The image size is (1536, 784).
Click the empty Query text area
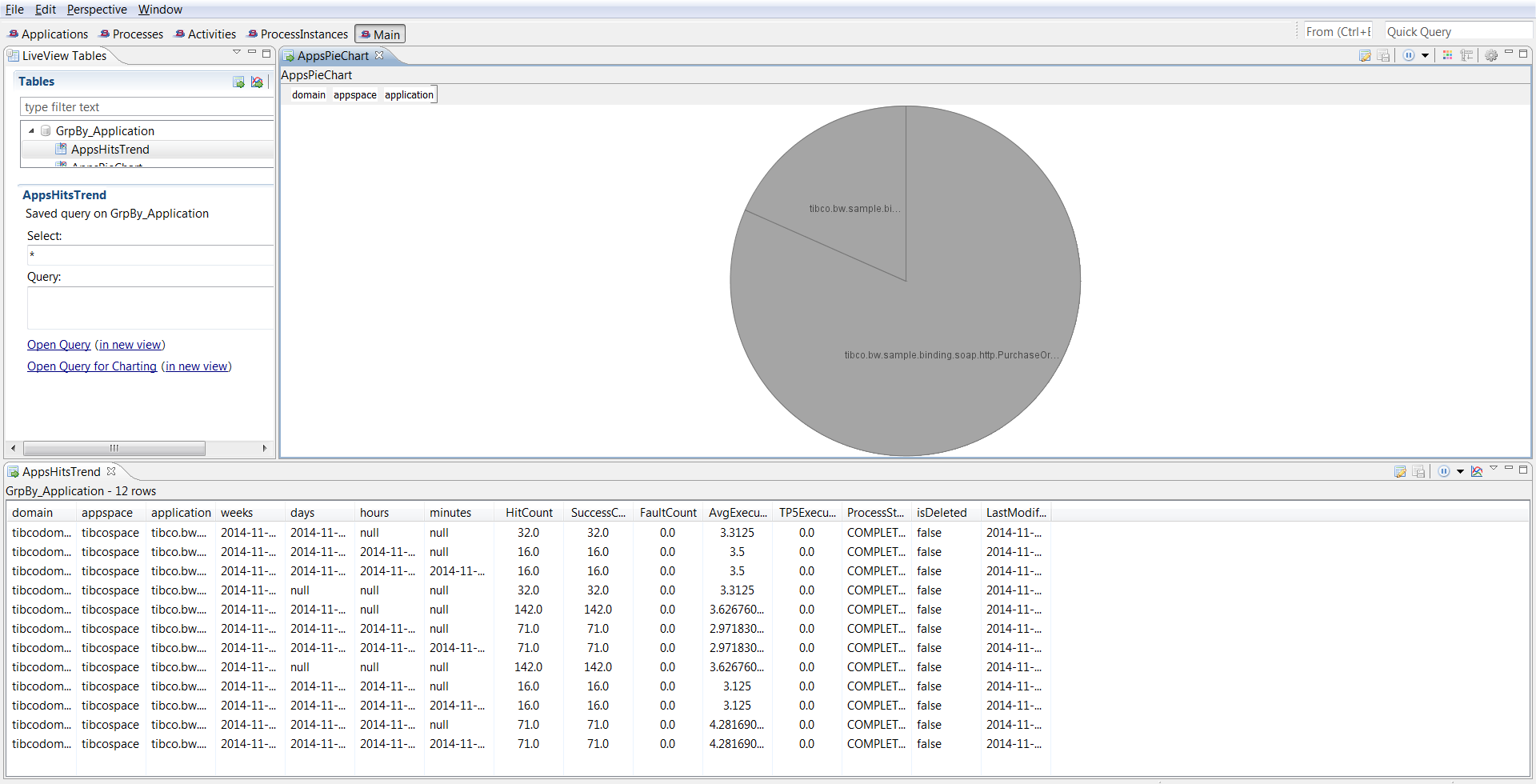150,308
